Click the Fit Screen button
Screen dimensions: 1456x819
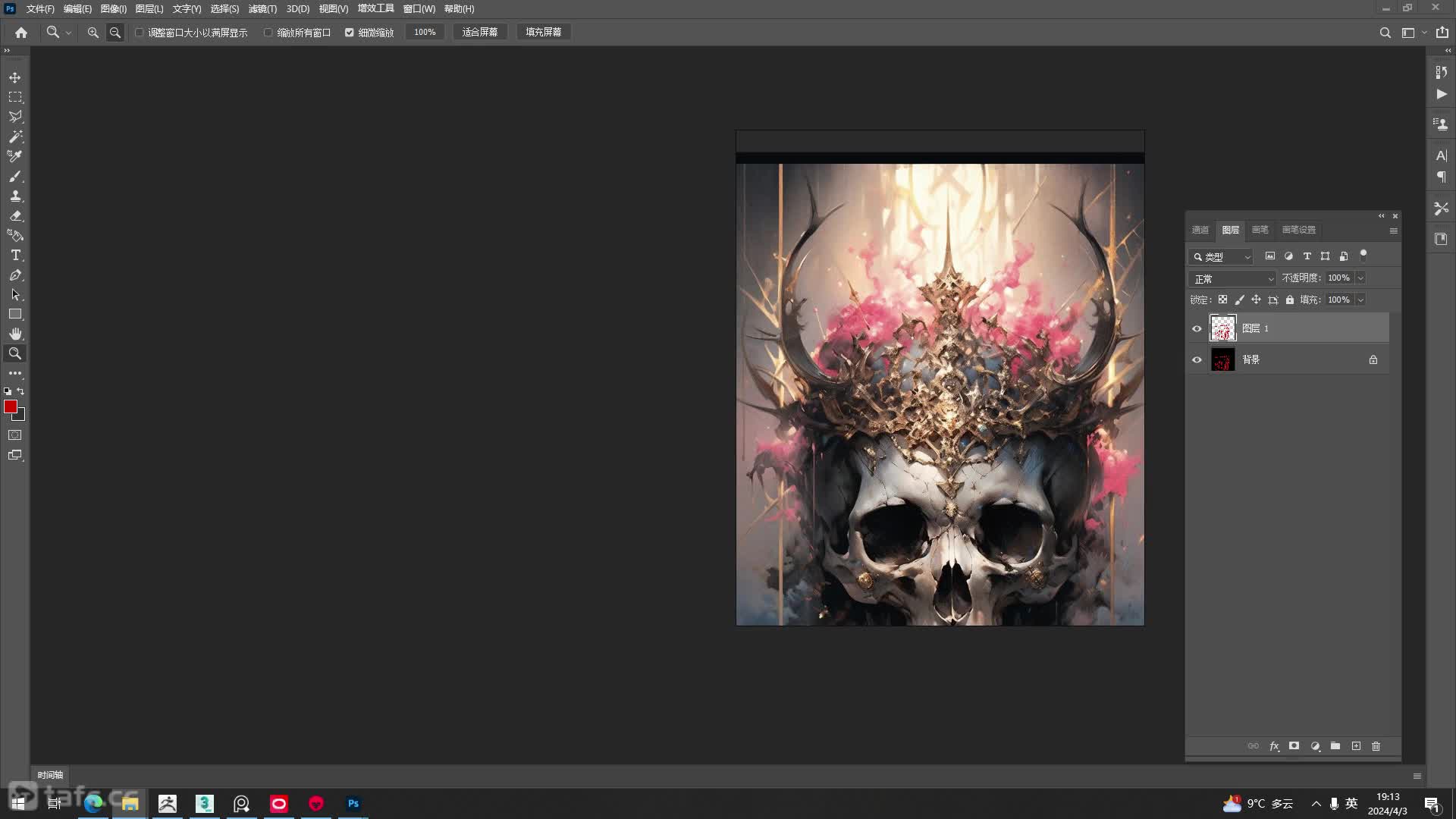[x=480, y=33]
